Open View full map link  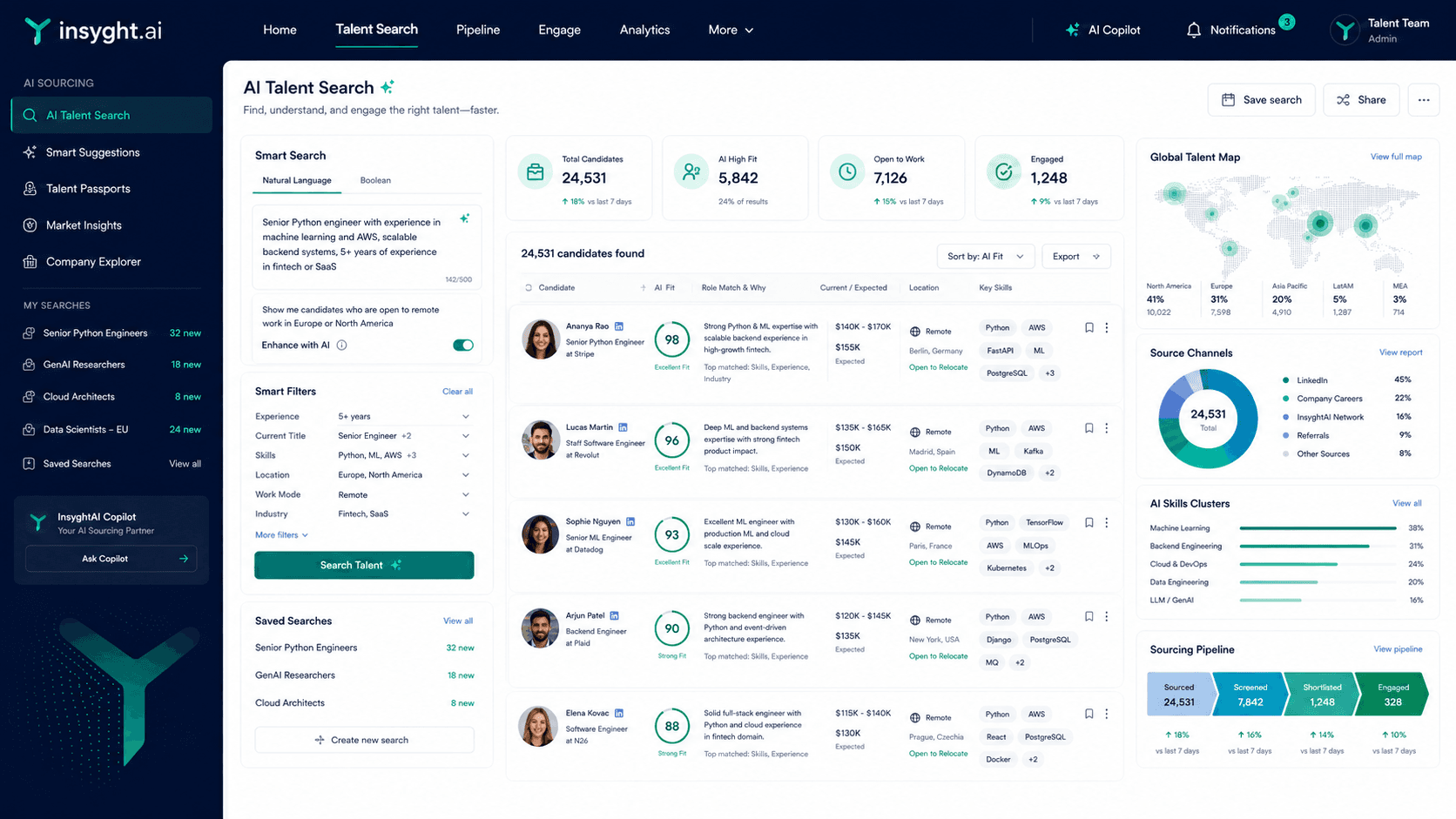[x=1396, y=157]
